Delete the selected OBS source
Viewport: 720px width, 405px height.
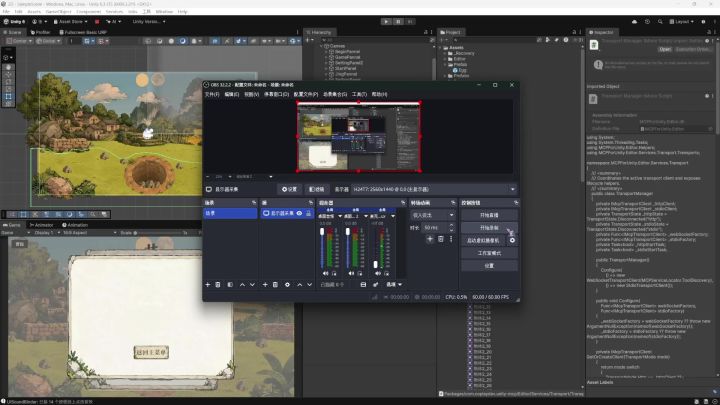(x=276, y=285)
